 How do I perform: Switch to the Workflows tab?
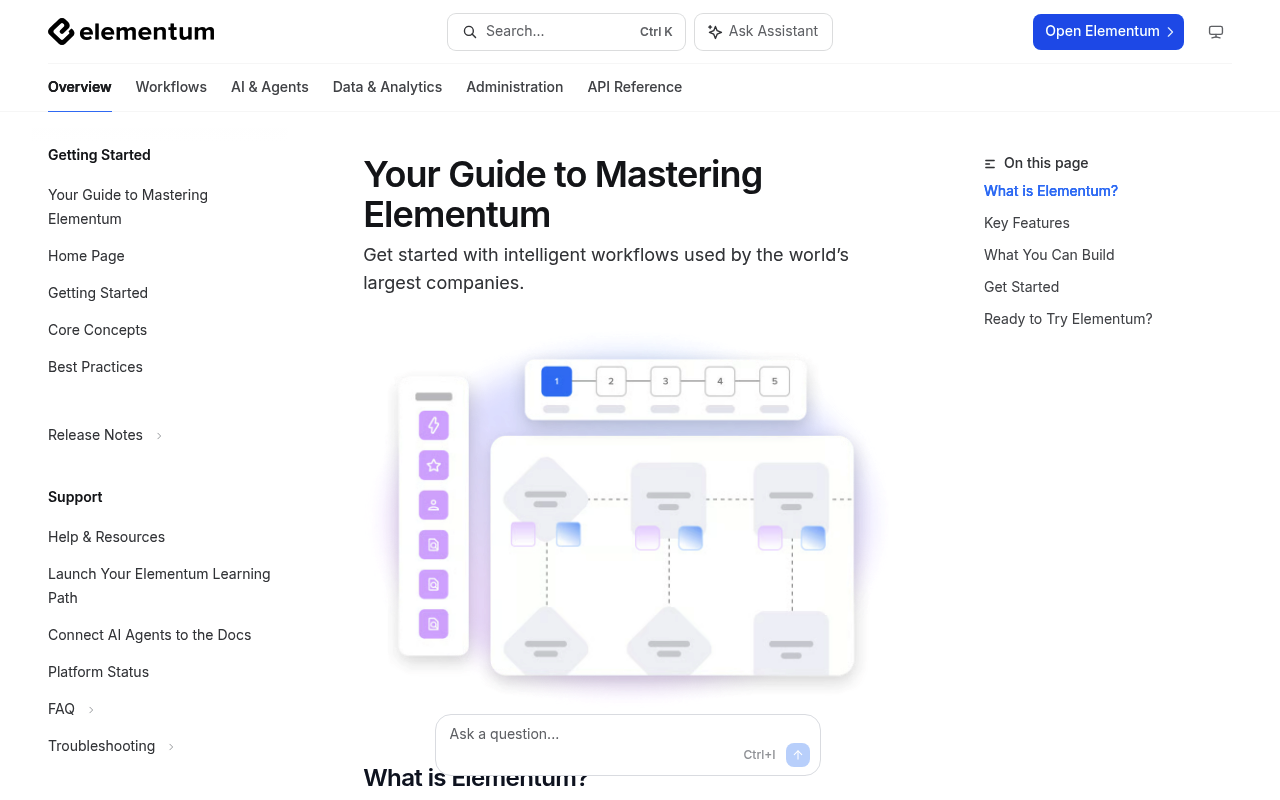[x=171, y=87]
